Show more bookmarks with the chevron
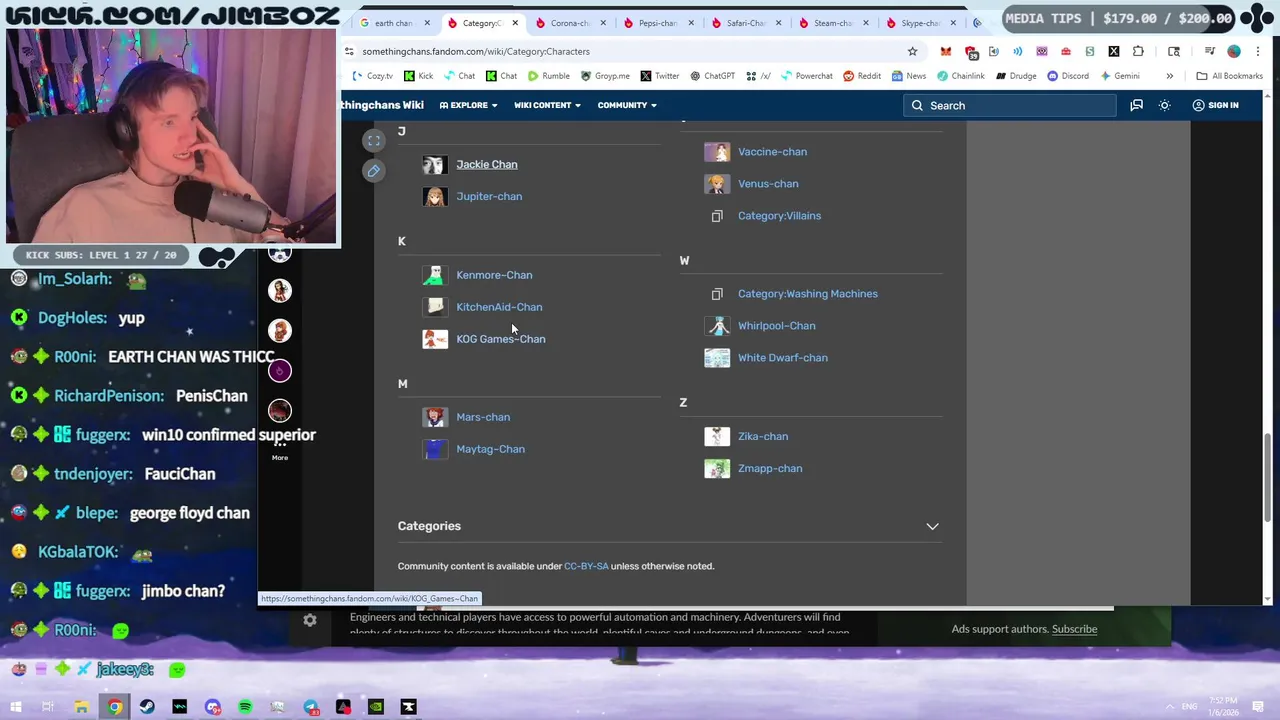 [x=1169, y=76]
